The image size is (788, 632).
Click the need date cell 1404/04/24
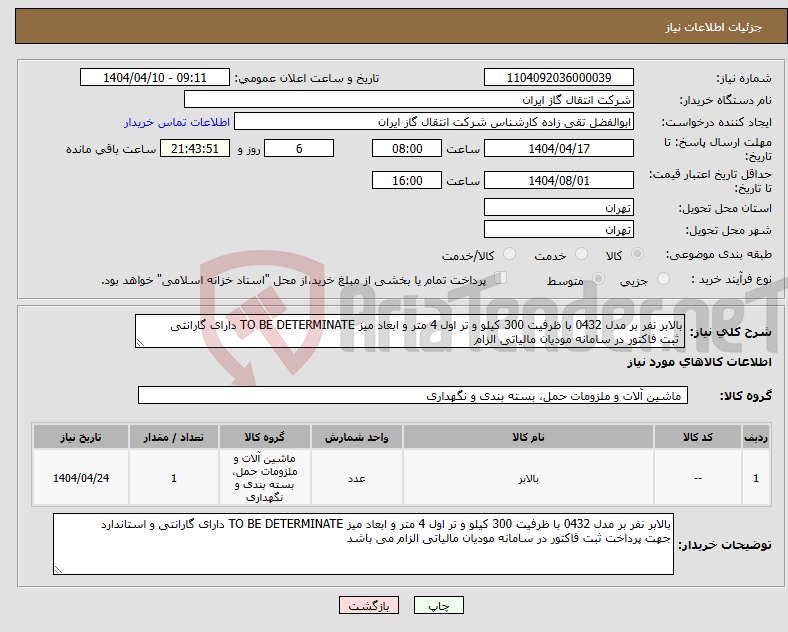click(81, 478)
